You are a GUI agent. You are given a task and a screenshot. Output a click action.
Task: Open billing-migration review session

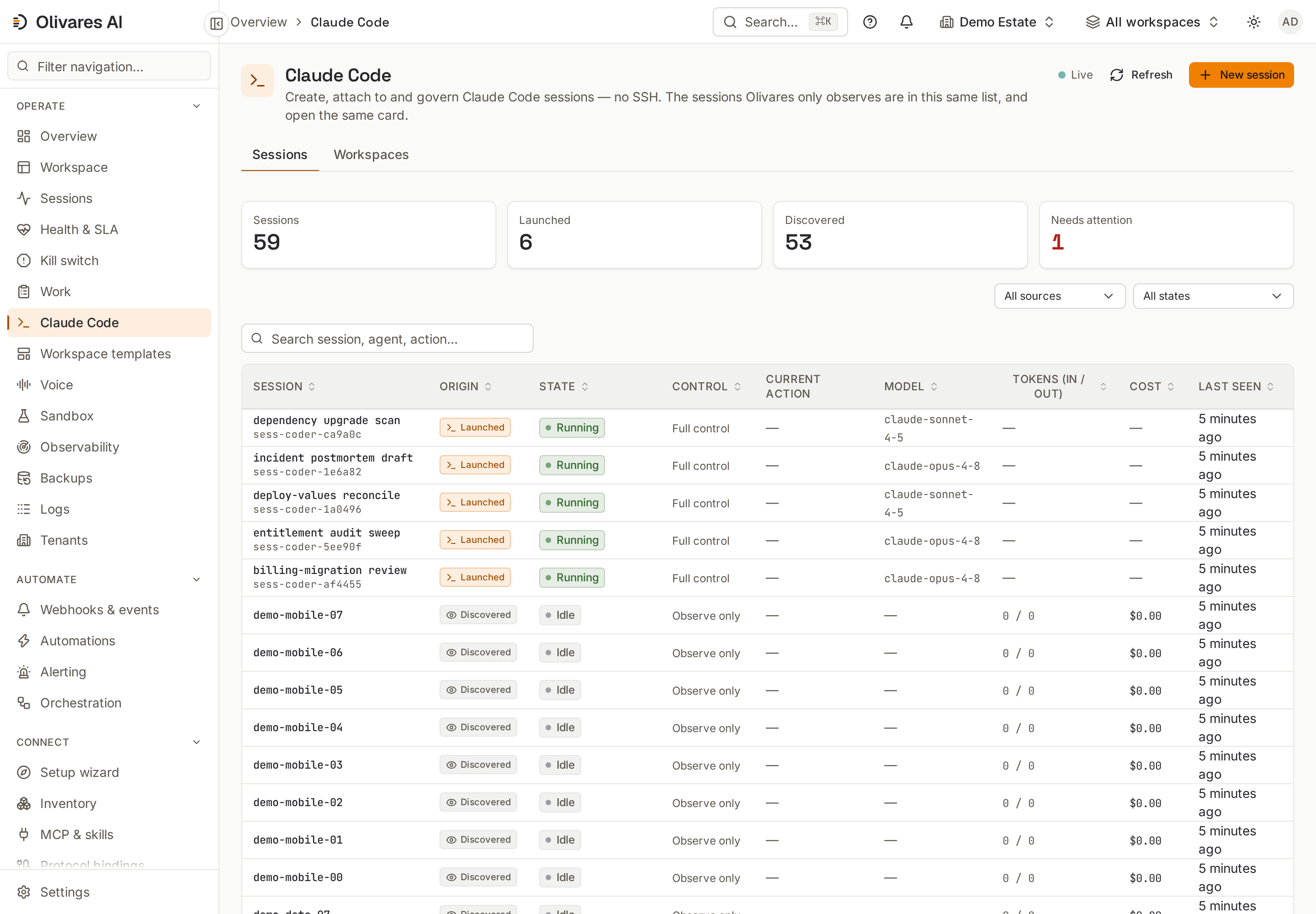330,570
